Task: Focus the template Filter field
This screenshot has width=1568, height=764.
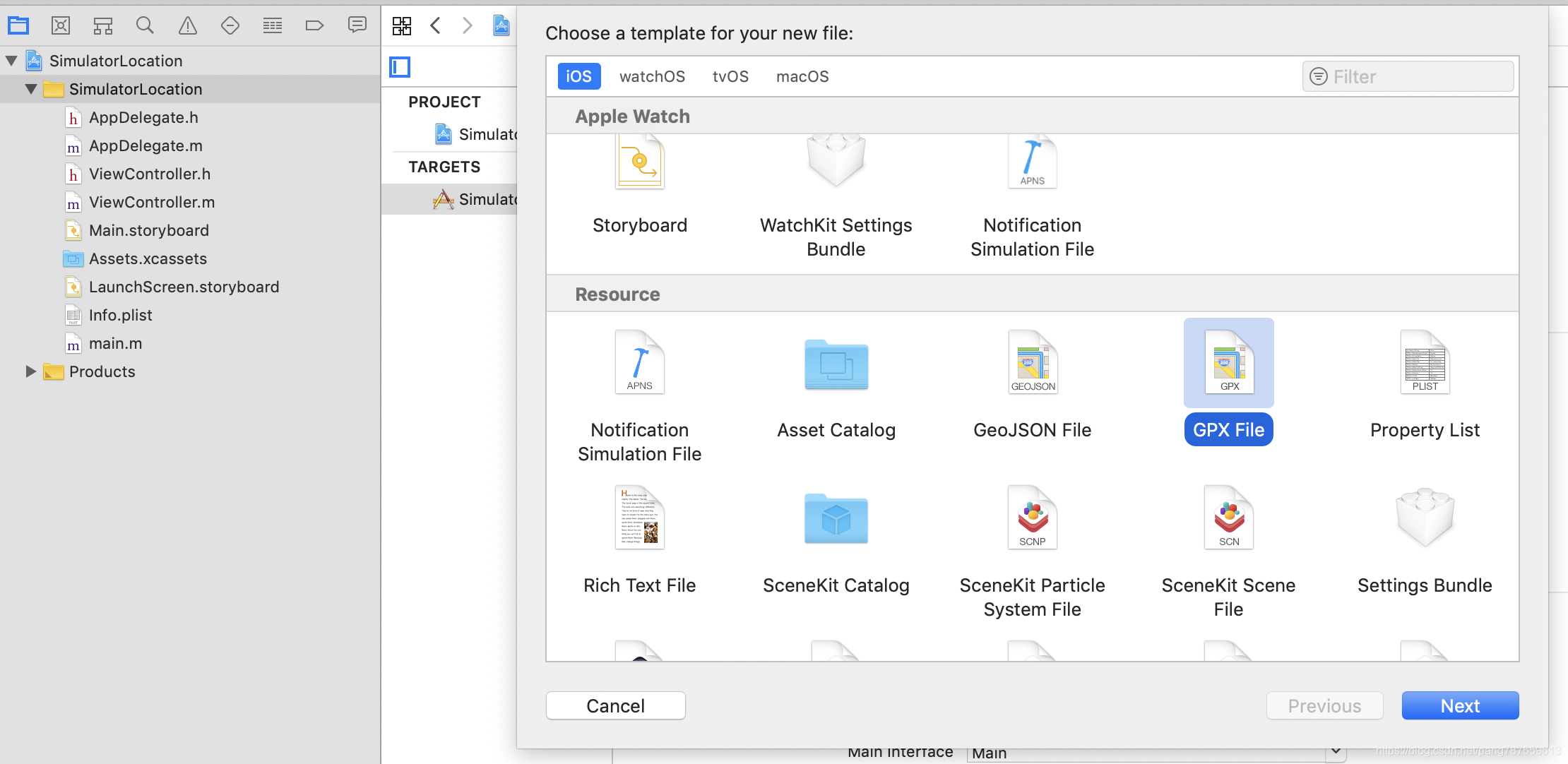Action: point(1408,76)
